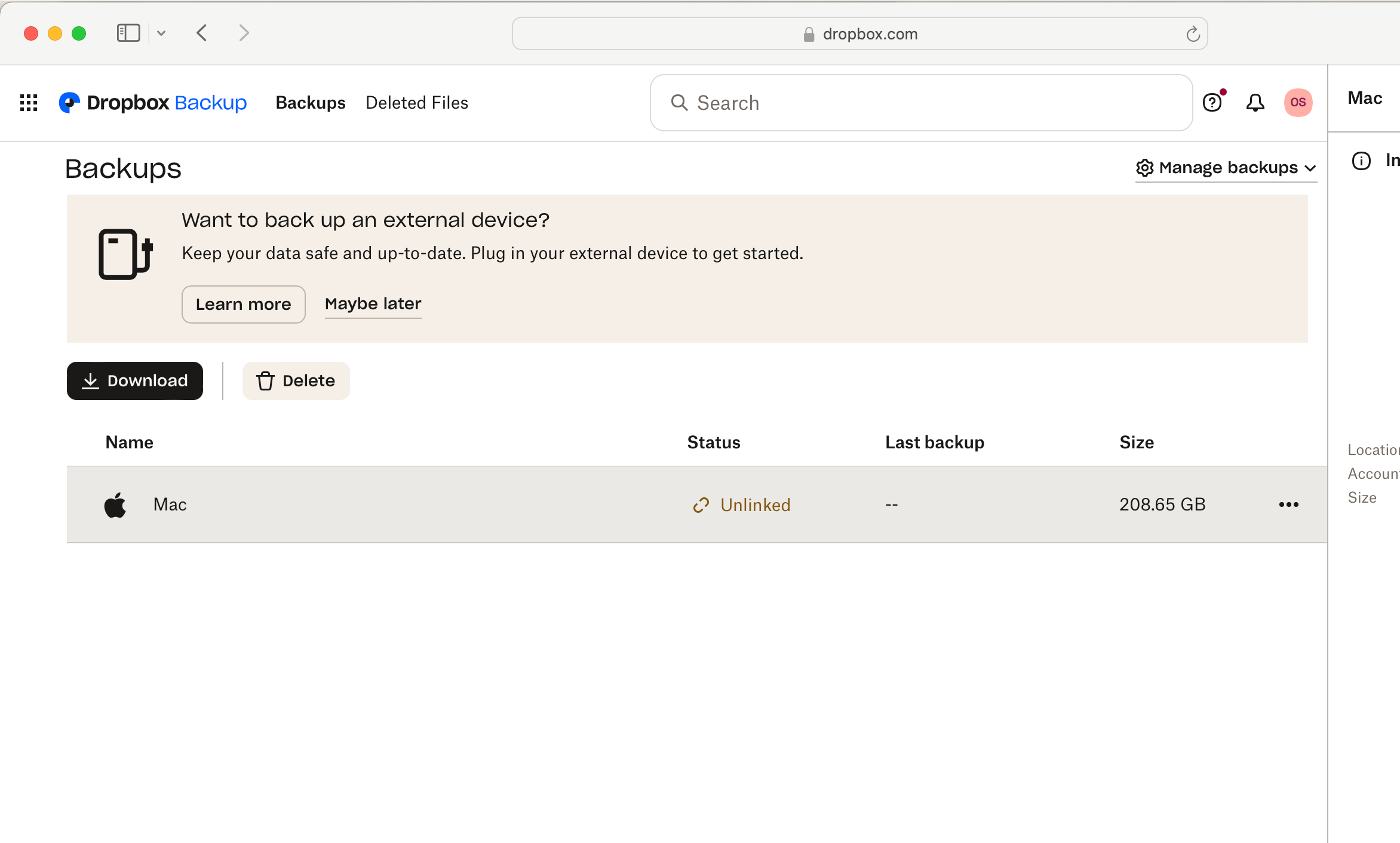
Task: Switch to the Deleted Files tab
Action: tap(417, 103)
